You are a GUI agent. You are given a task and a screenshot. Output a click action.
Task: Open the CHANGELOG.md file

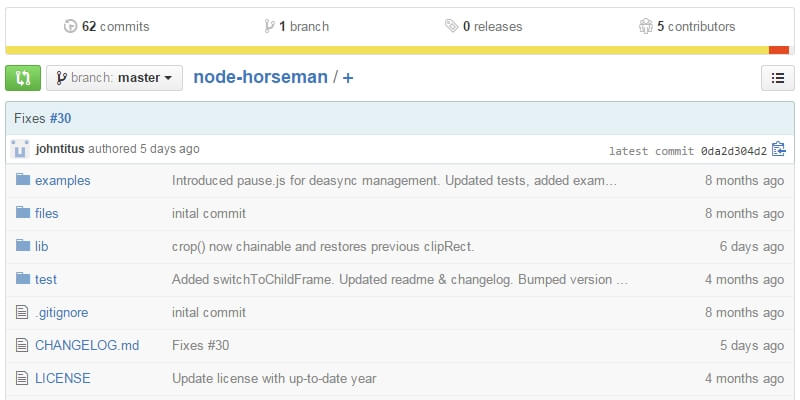coord(86,346)
